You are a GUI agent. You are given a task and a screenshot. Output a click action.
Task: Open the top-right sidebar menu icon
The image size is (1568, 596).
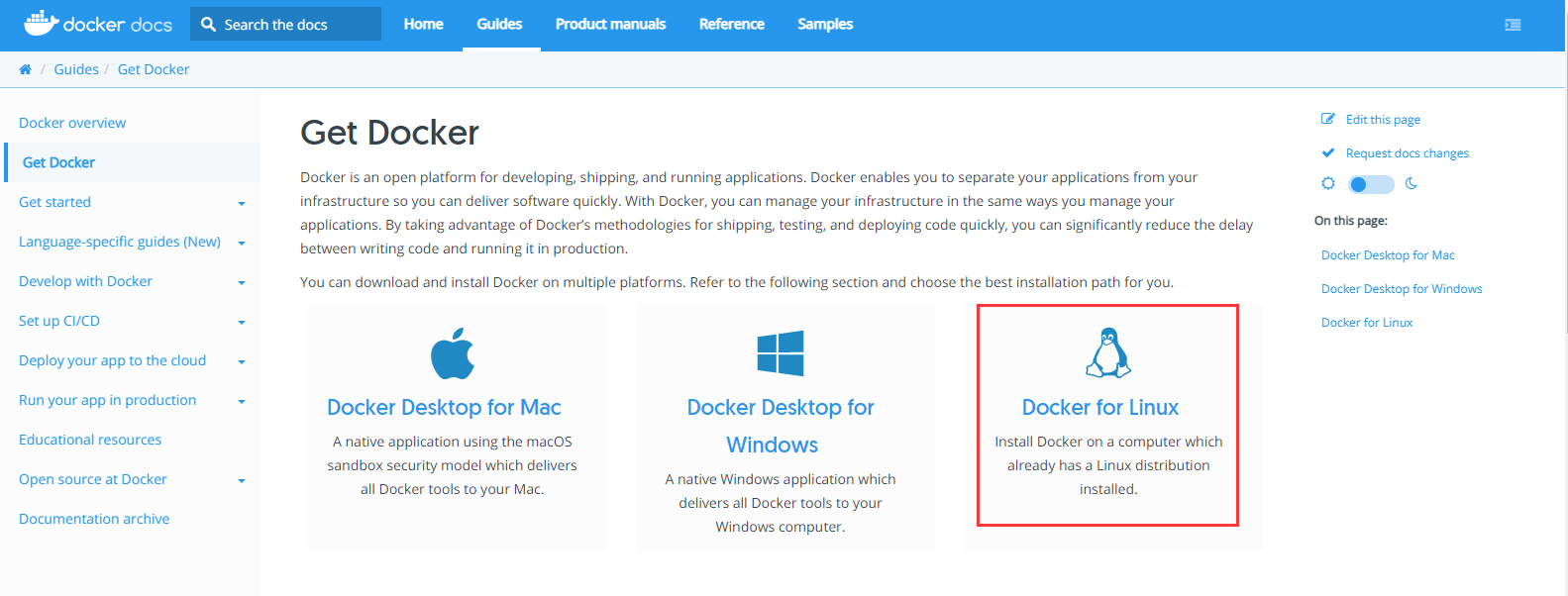(1513, 25)
